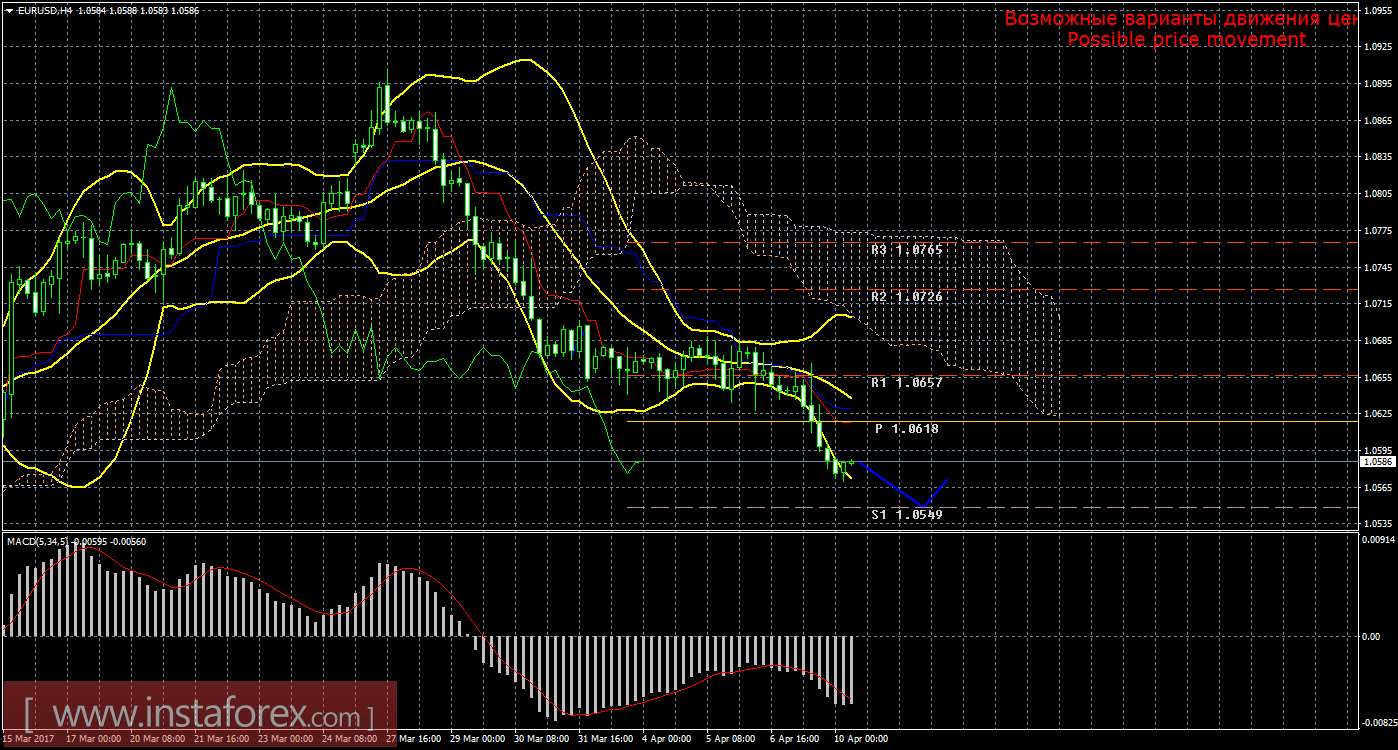This screenshot has width=1398, height=750.
Task: Select the S1 1.0549 support level label
Action: 906,514
